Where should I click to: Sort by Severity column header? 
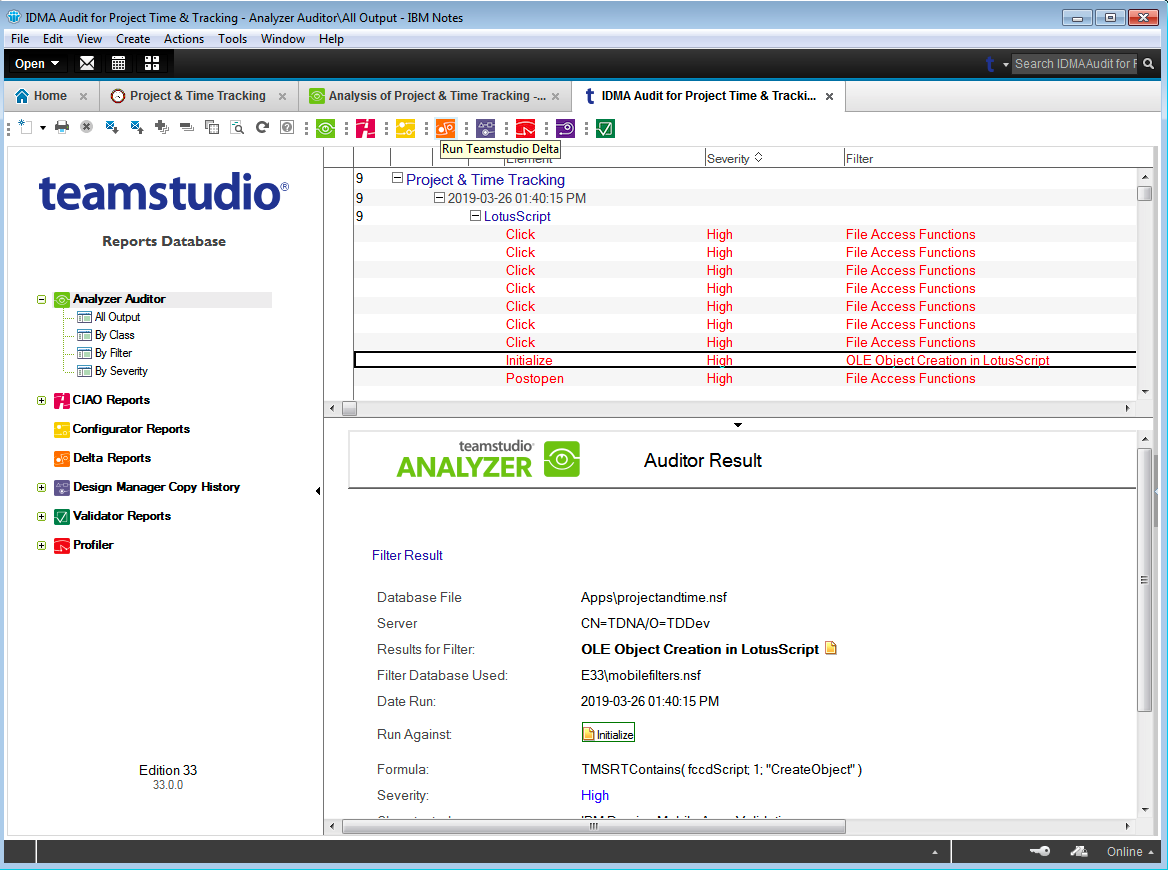(x=773, y=158)
